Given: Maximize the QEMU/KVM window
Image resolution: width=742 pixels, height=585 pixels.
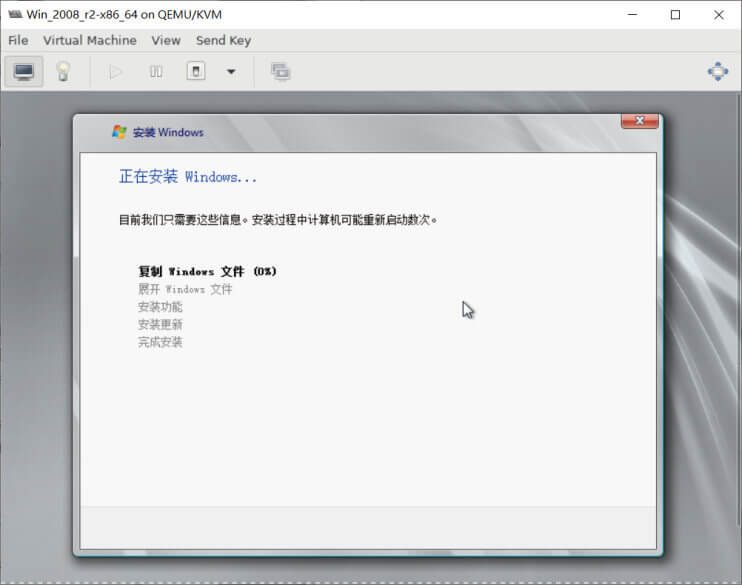Looking at the screenshot, I should [x=675, y=15].
